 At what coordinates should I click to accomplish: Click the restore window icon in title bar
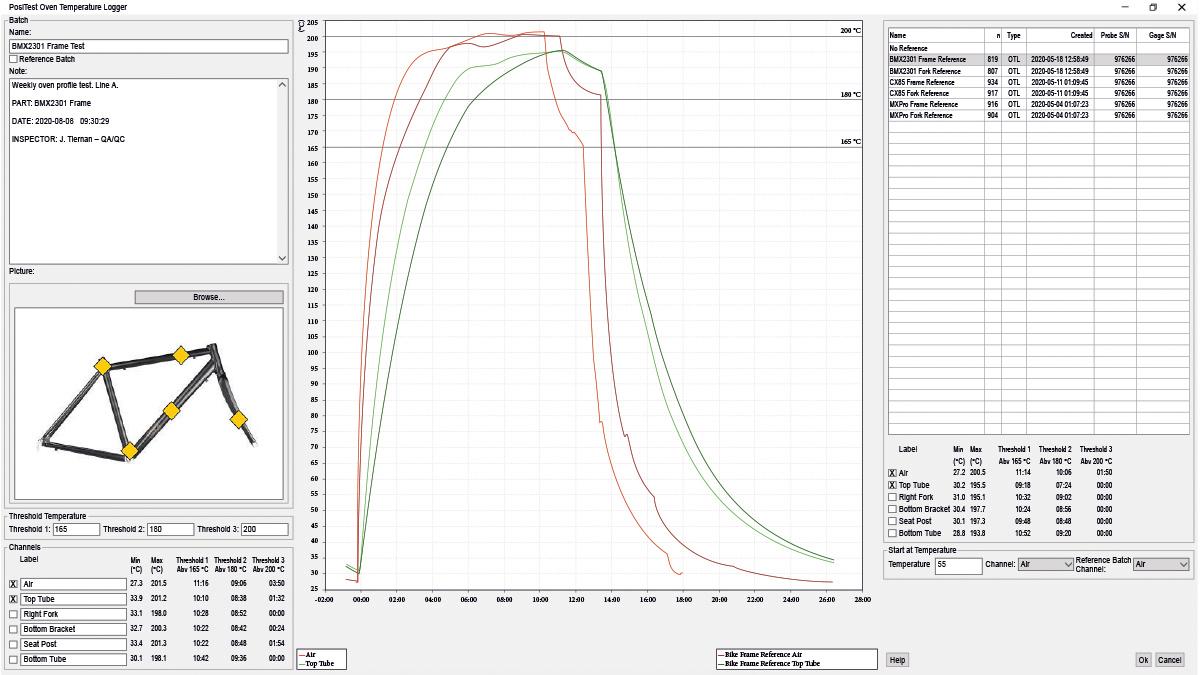pyautogui.click(x=1152, y=7)
